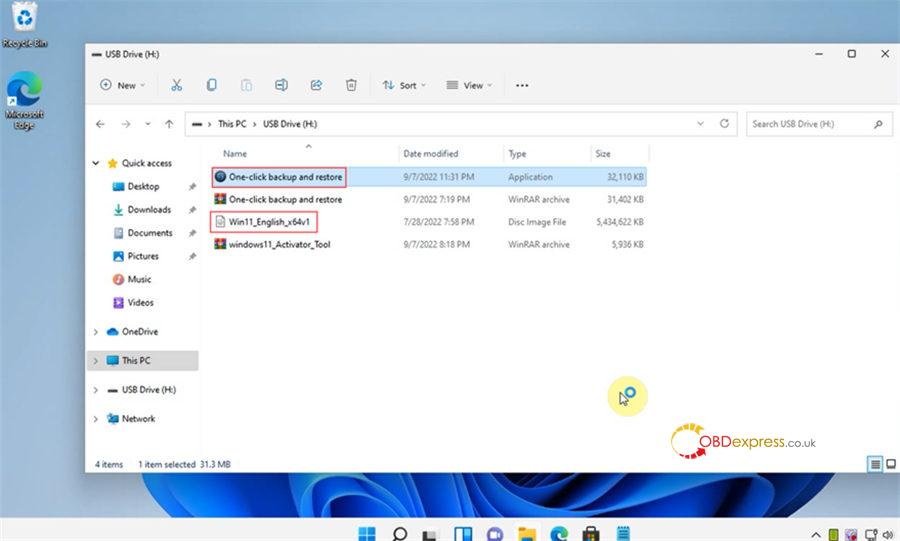Image resolution: width=900 pixels, height=541 pixels.
Task: Click the Rename icon in toolbar
Action: tap(281, 85)
